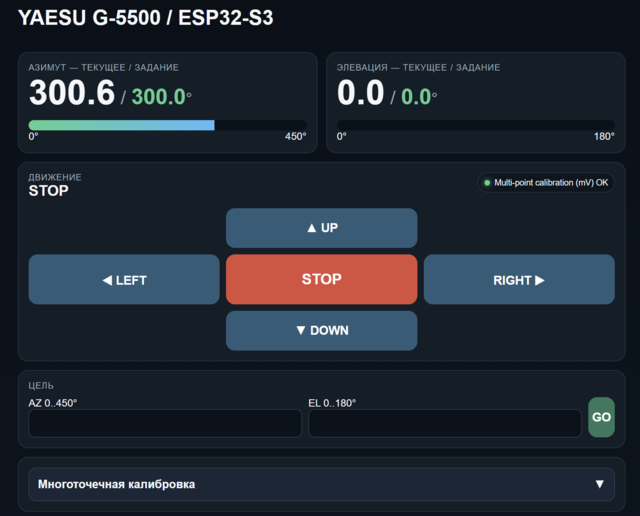Lower elevation with the DOWN button
This screenshot has width=640, height=516.
pos(322,331)
